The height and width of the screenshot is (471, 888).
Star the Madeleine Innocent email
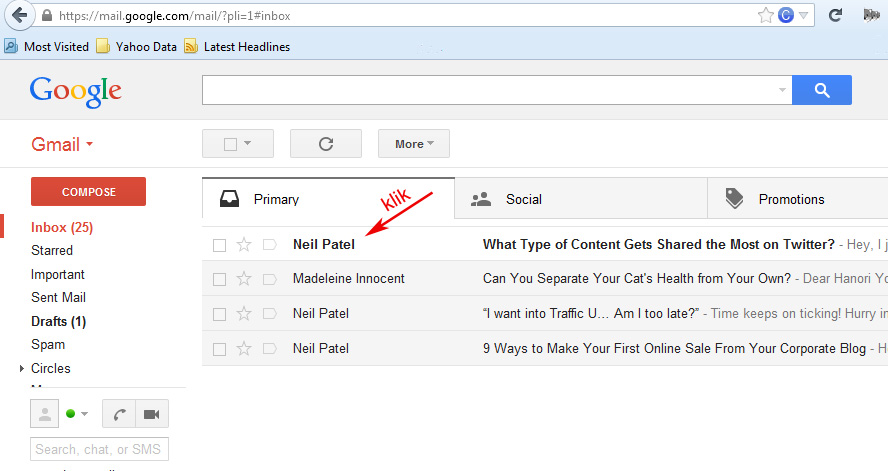(x=244, y=279)
